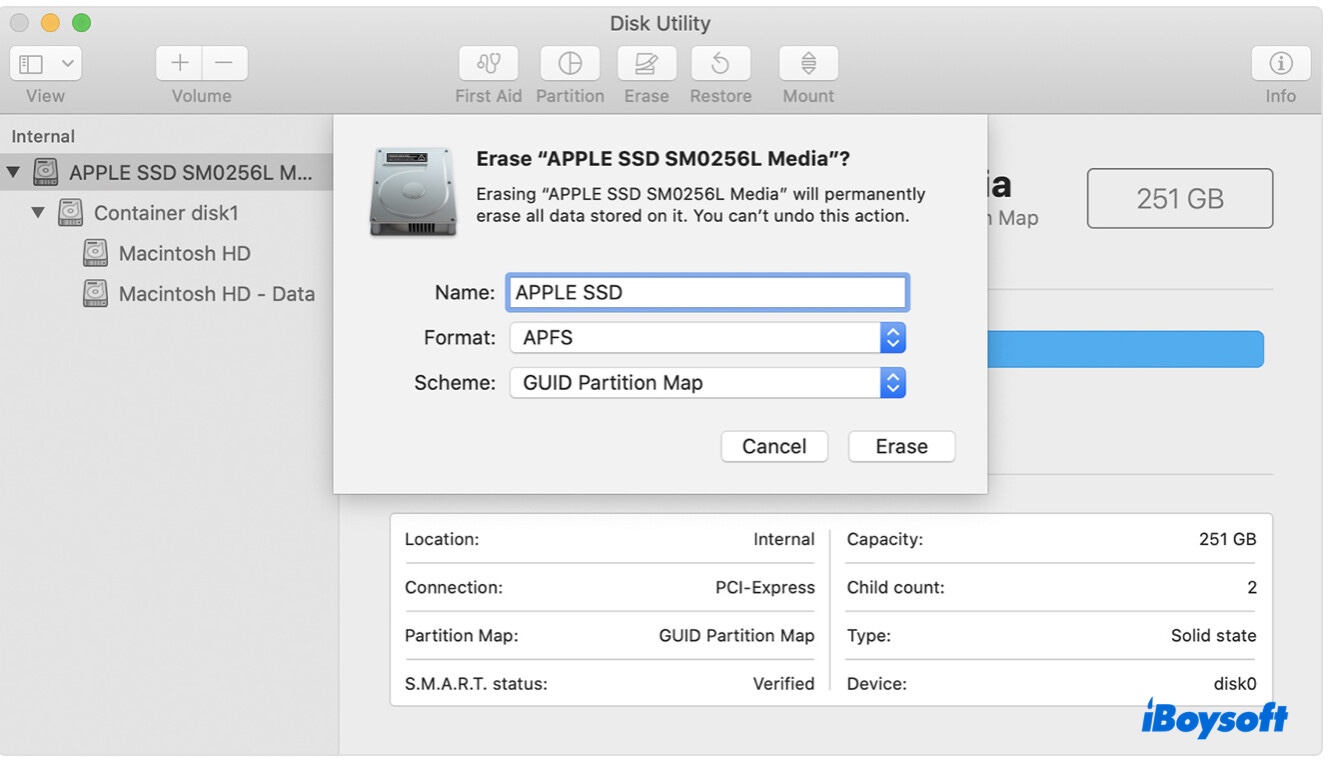Open the Restore tool
1332x760 pixels.
720,63
